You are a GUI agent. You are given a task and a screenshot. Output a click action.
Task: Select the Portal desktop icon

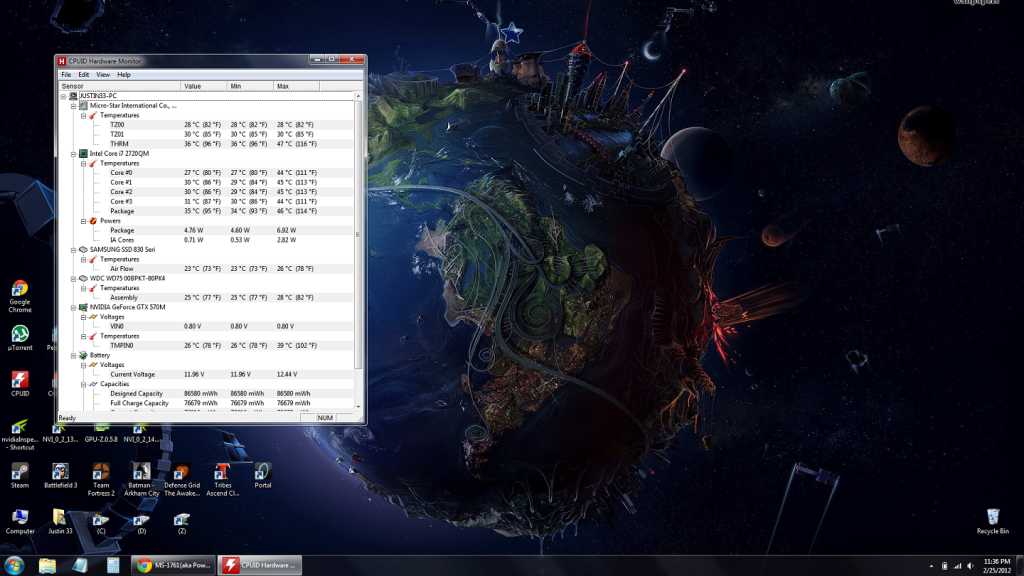[x=263, y=475]
